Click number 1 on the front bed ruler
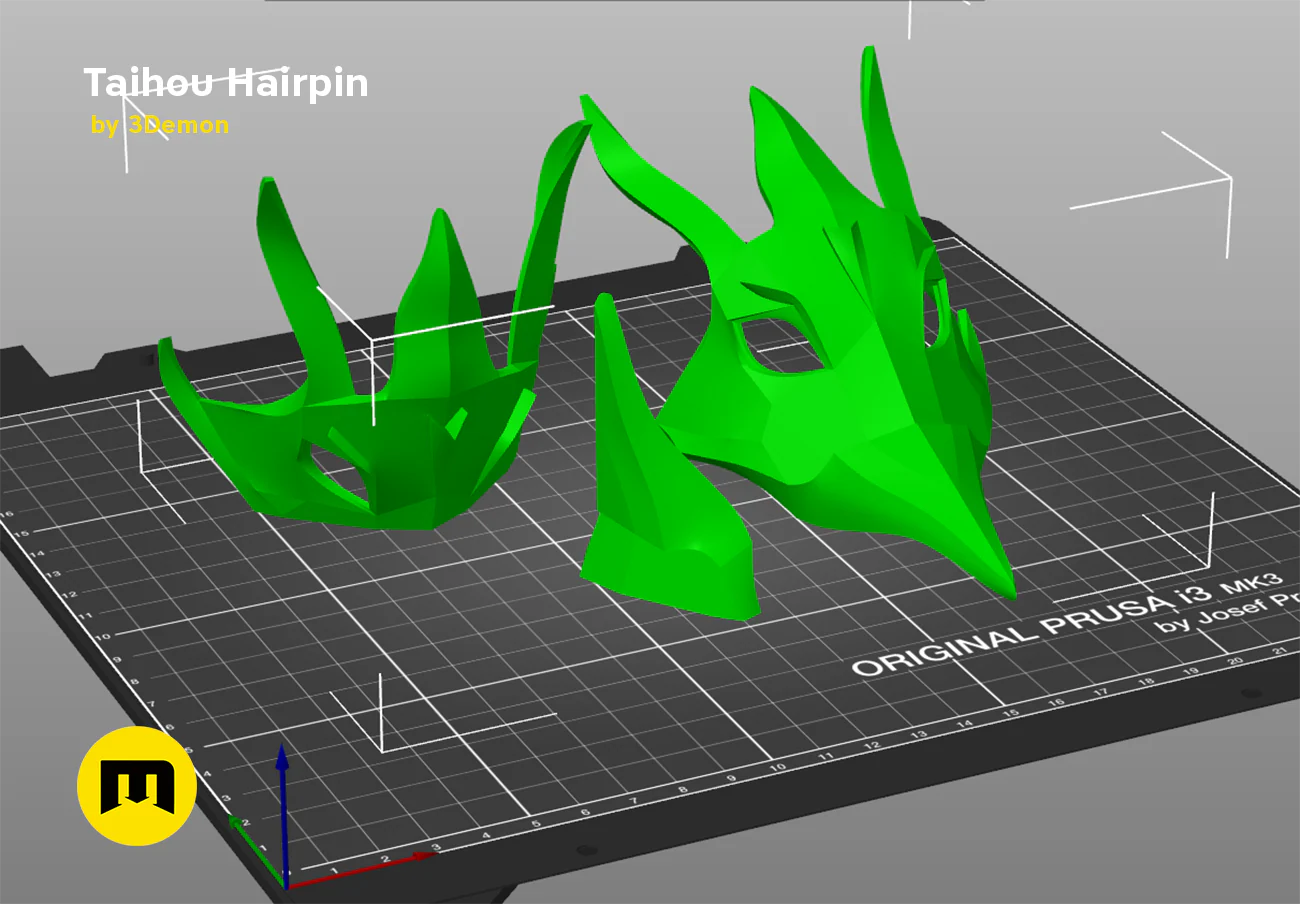Viewport: 1300px width, 904px height. (333, 870)
